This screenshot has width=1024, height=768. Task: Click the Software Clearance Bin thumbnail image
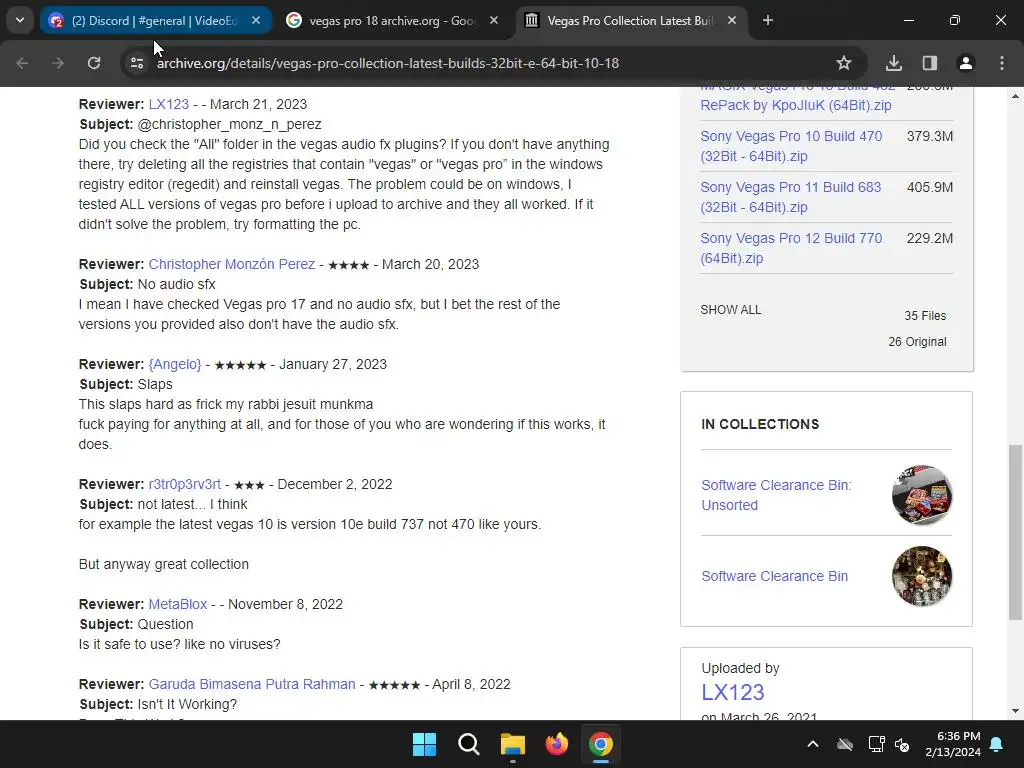click(x=921, y=576)
